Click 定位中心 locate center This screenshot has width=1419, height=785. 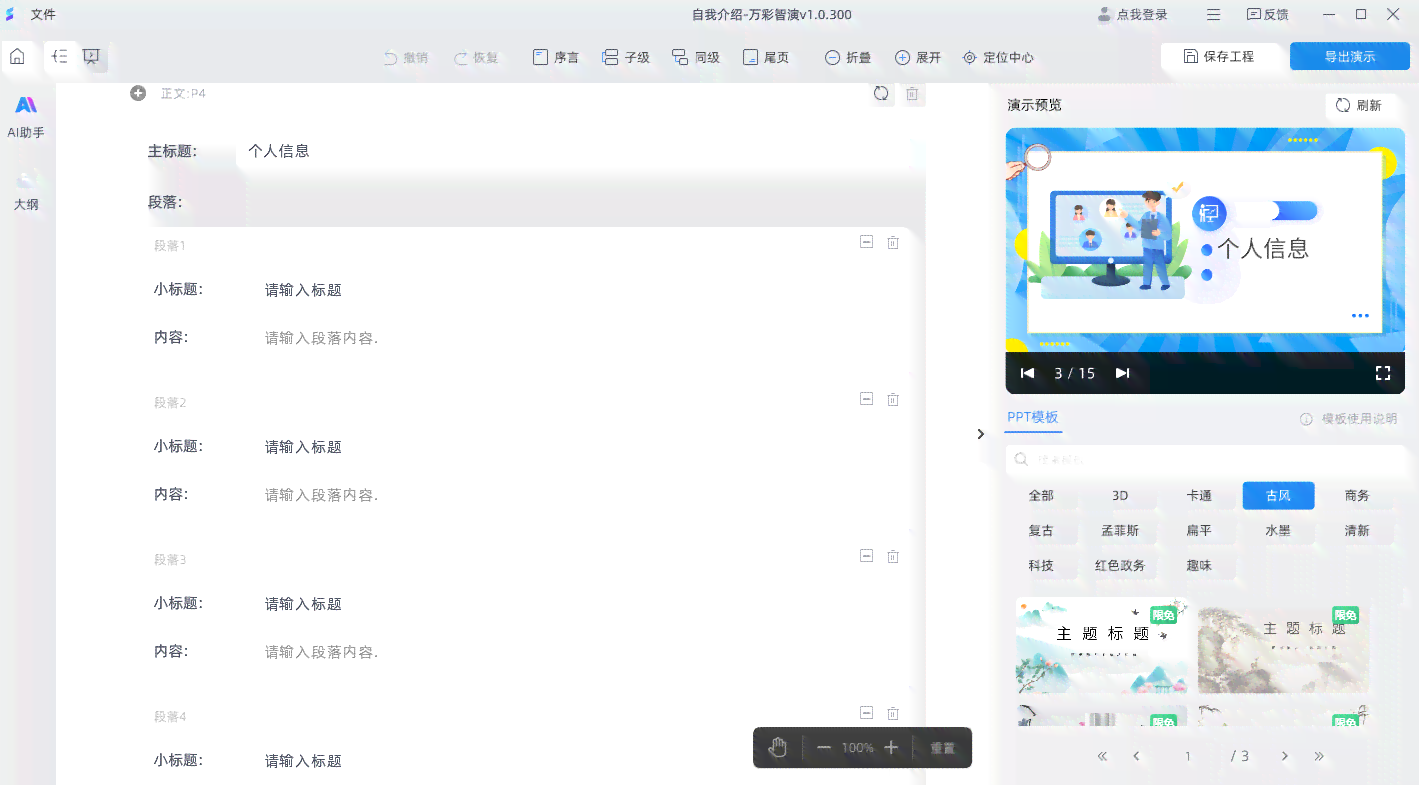(x=998, y=58)
